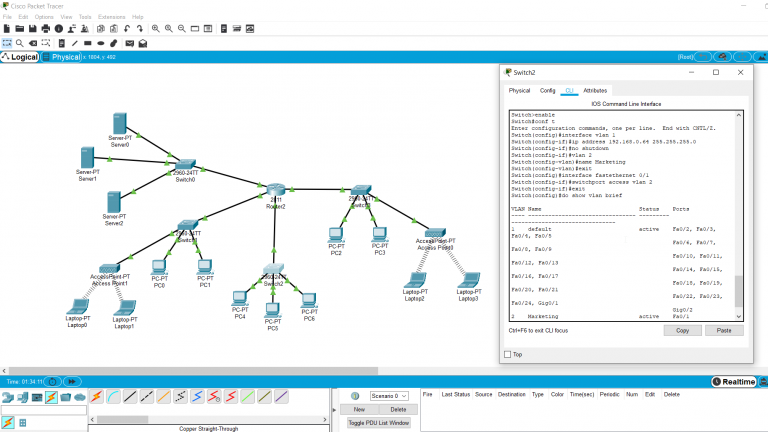
Task: Open the Scenario 0 dropdown
Action: tap(389, 396)
